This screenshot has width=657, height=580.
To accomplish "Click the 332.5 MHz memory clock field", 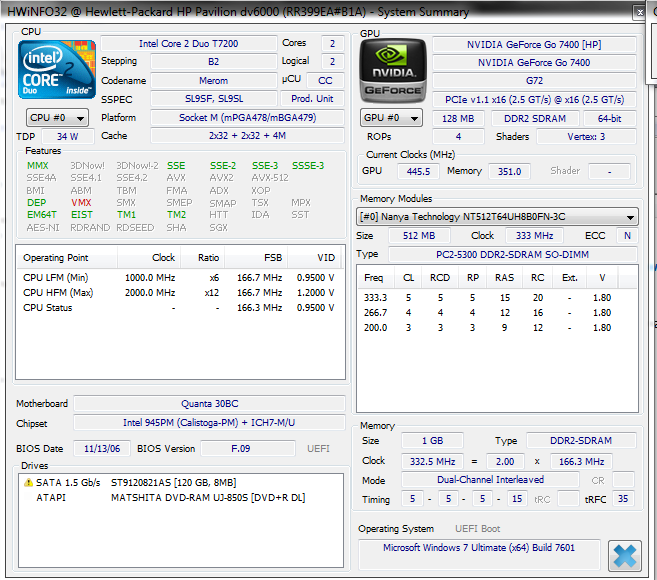I will click(432, 462).
